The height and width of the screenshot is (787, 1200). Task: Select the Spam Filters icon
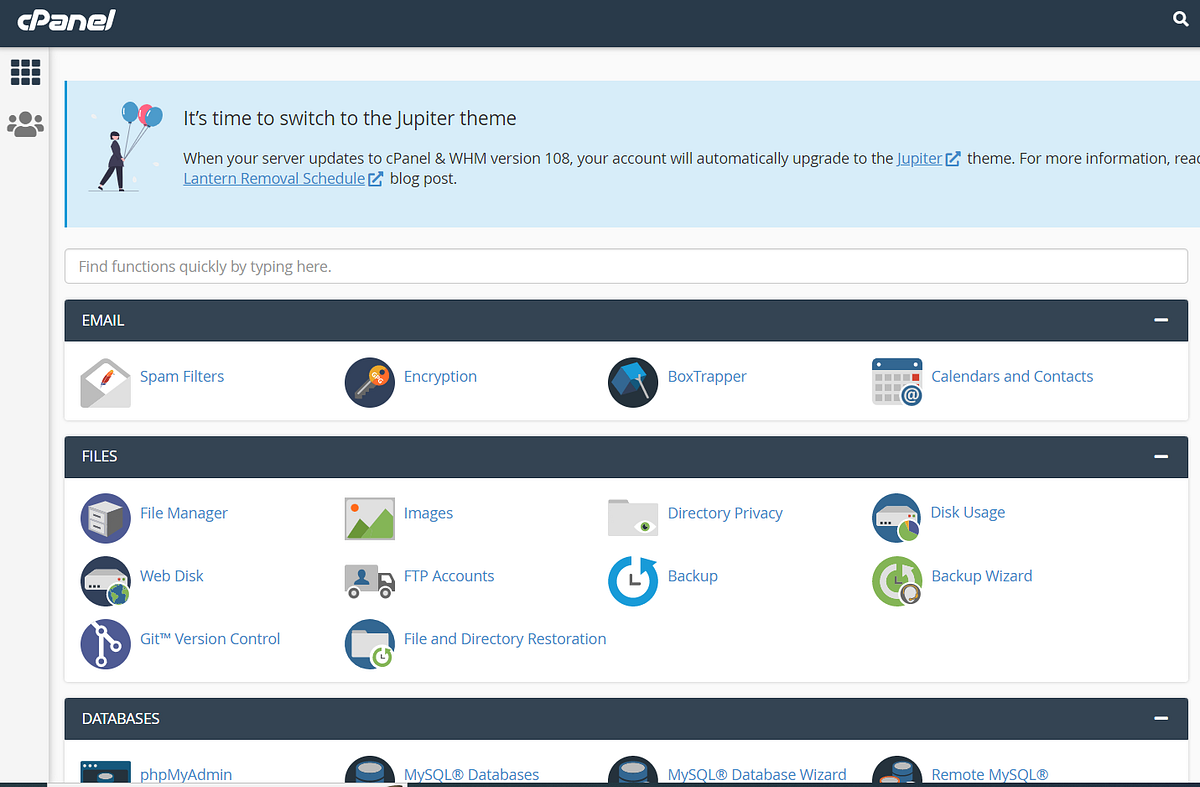pos(105,382)
